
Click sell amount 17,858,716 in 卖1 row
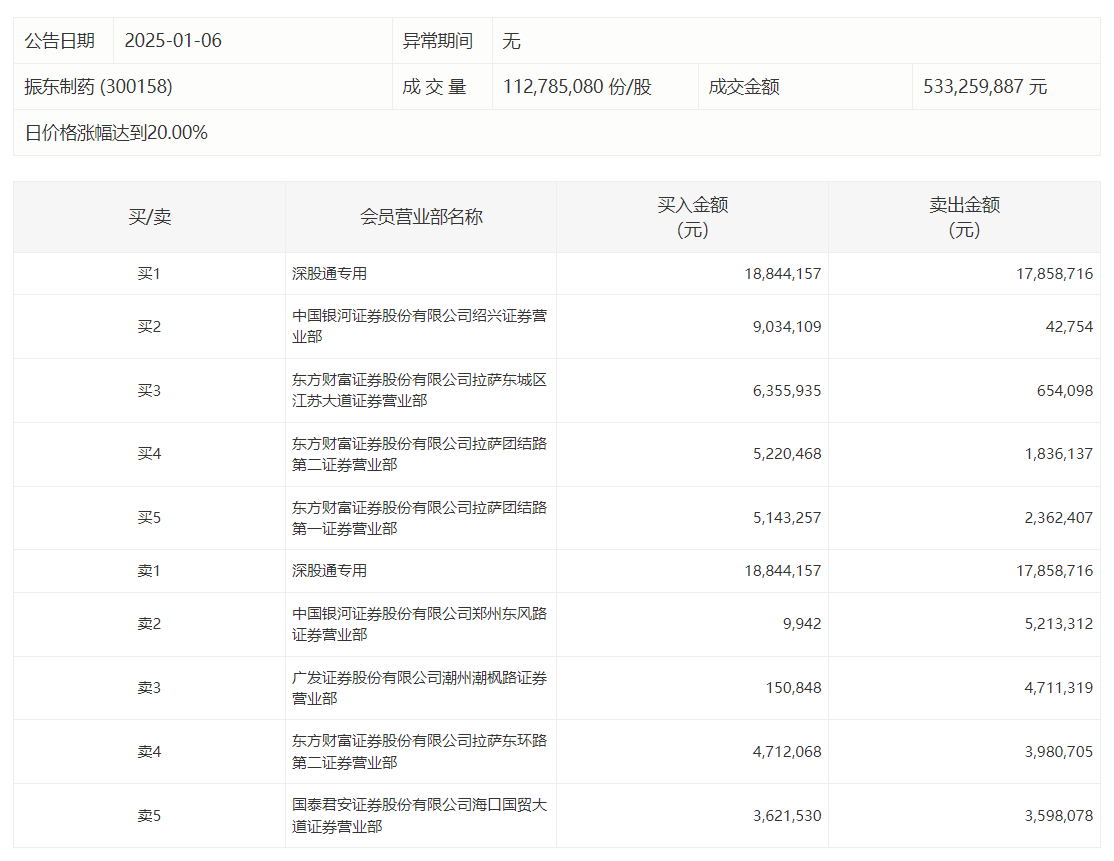coord(1054,570)
